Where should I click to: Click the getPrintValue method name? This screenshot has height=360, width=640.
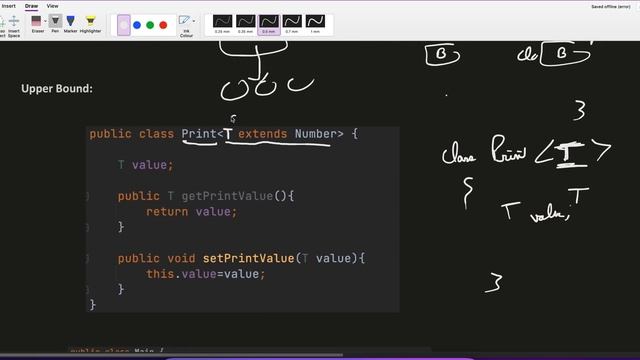point(227,196)
